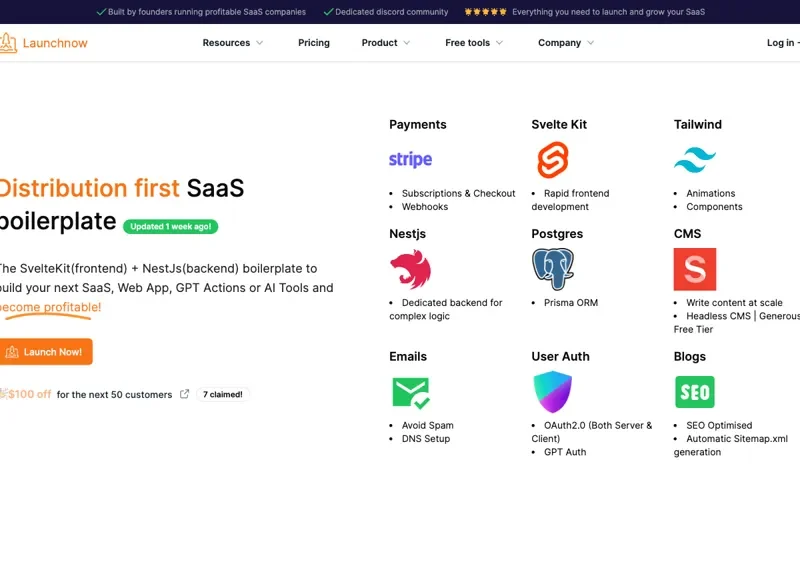The image size is (800, 576).
Task: Expand the Resources dropdown chevron
Action: tap(260, 43)
